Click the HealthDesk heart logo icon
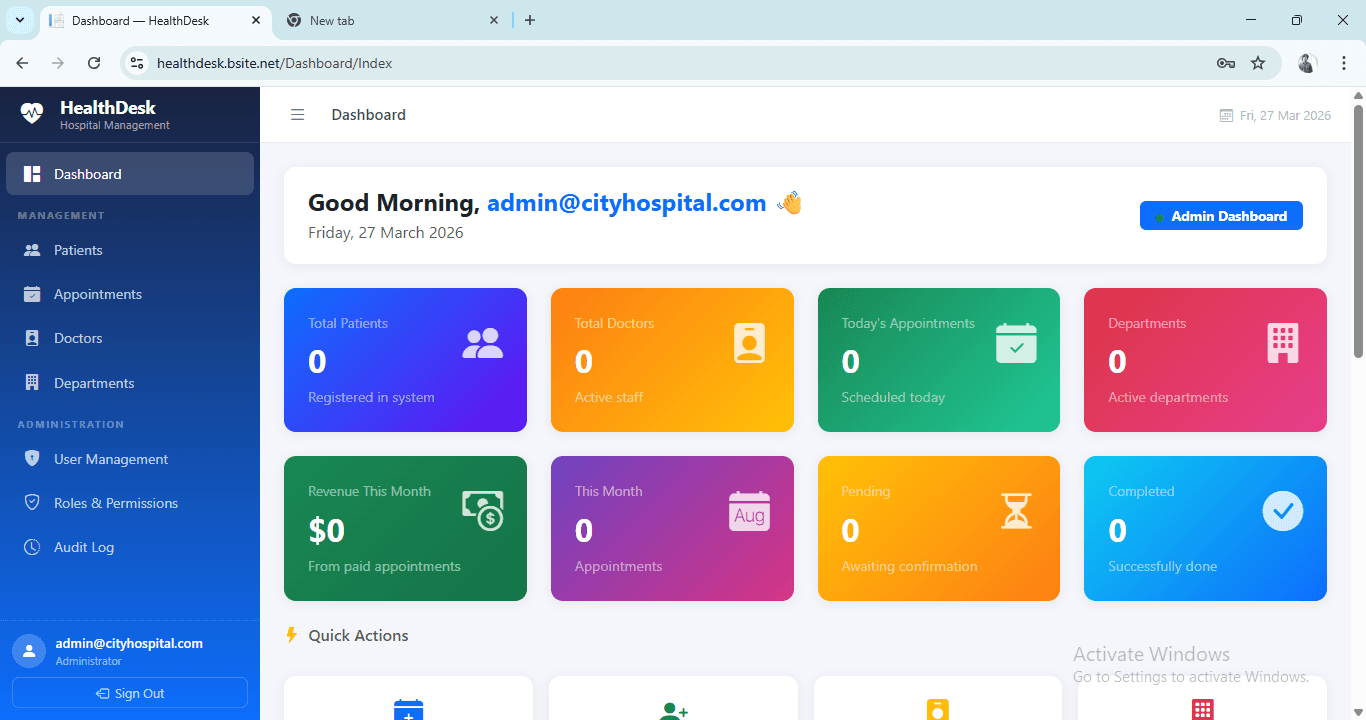Screen dimensions: 1366x720 (x=32, y=113)
